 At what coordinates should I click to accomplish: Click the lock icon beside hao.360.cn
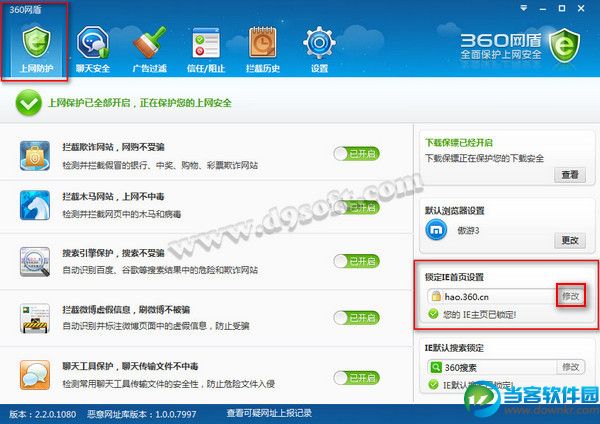[x=435, y=296]
